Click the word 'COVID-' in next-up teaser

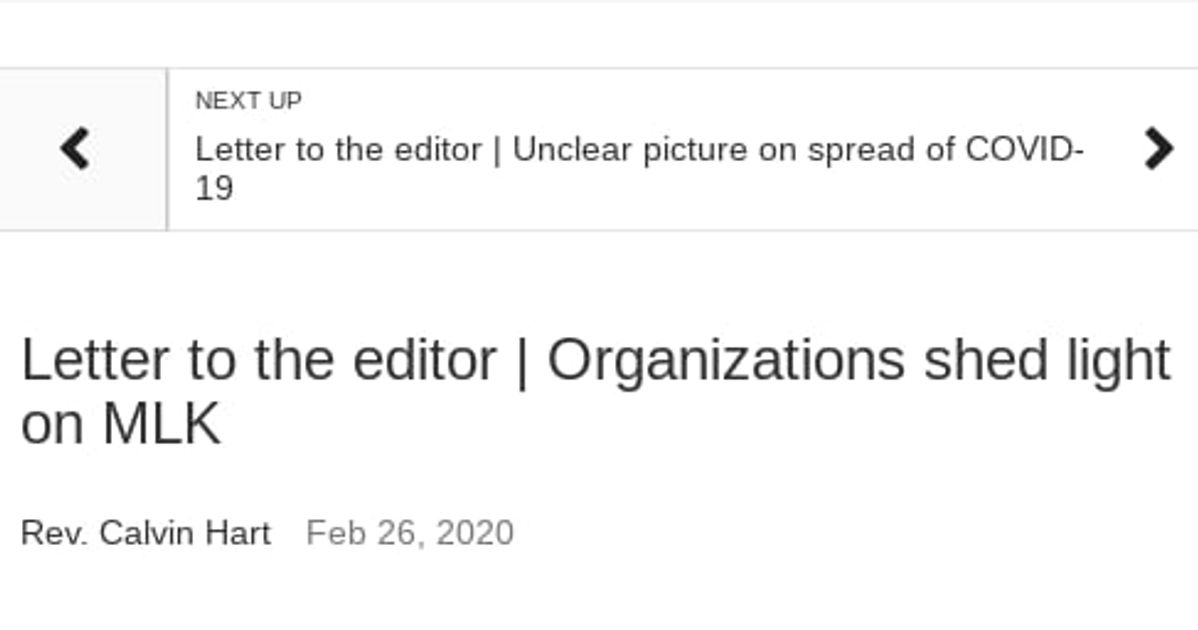[1025, 149]
